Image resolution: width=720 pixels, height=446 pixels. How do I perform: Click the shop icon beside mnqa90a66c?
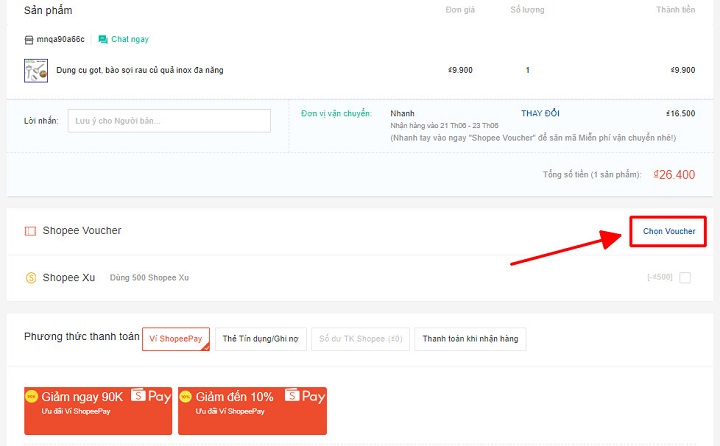[x=29, y=39]
